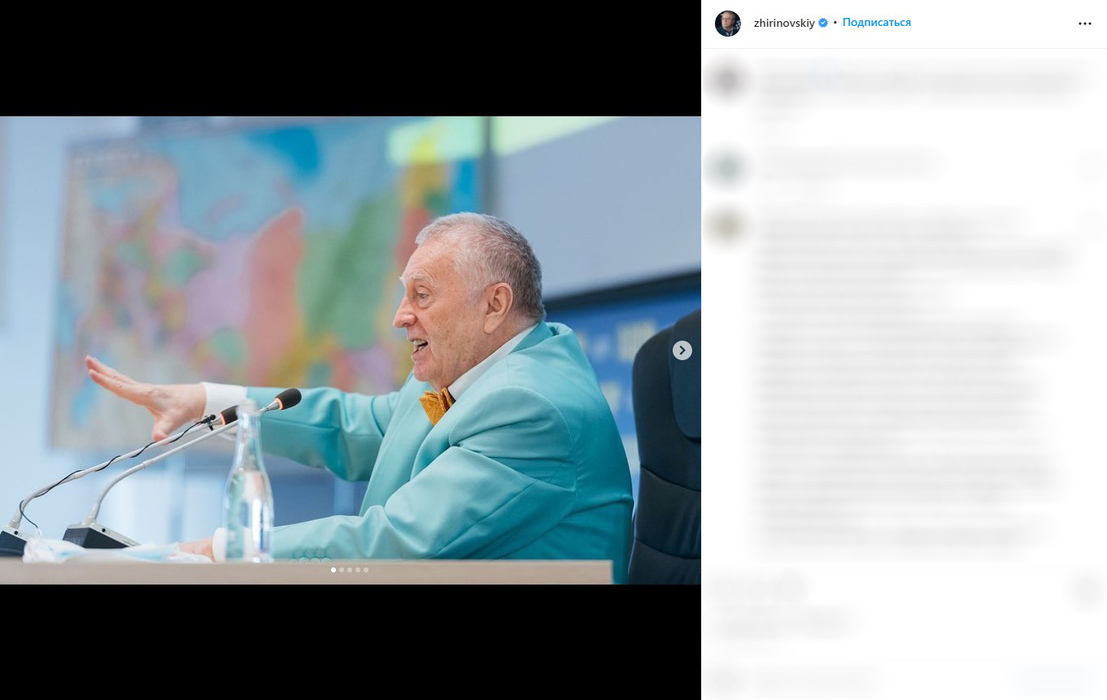Click the blue verified badge
Viewport: 1107px width, 700px height.
[822, 23]
